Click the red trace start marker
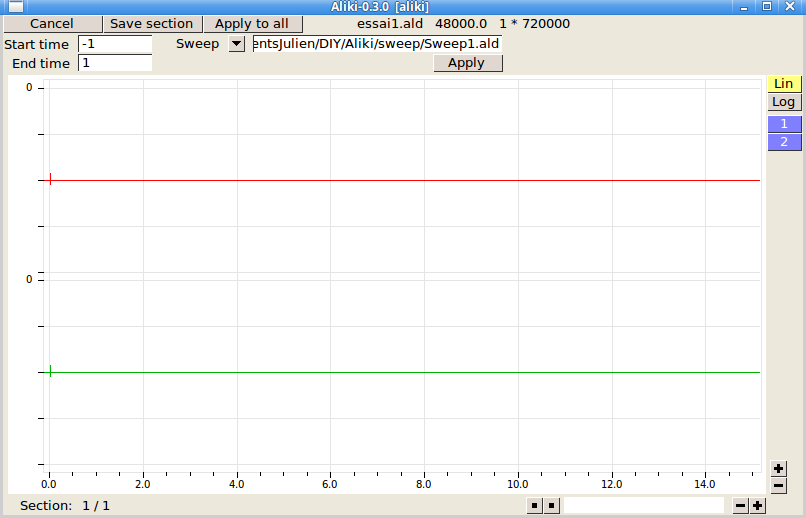The width and height of the screenshot is (806, 518). point(50,179)
